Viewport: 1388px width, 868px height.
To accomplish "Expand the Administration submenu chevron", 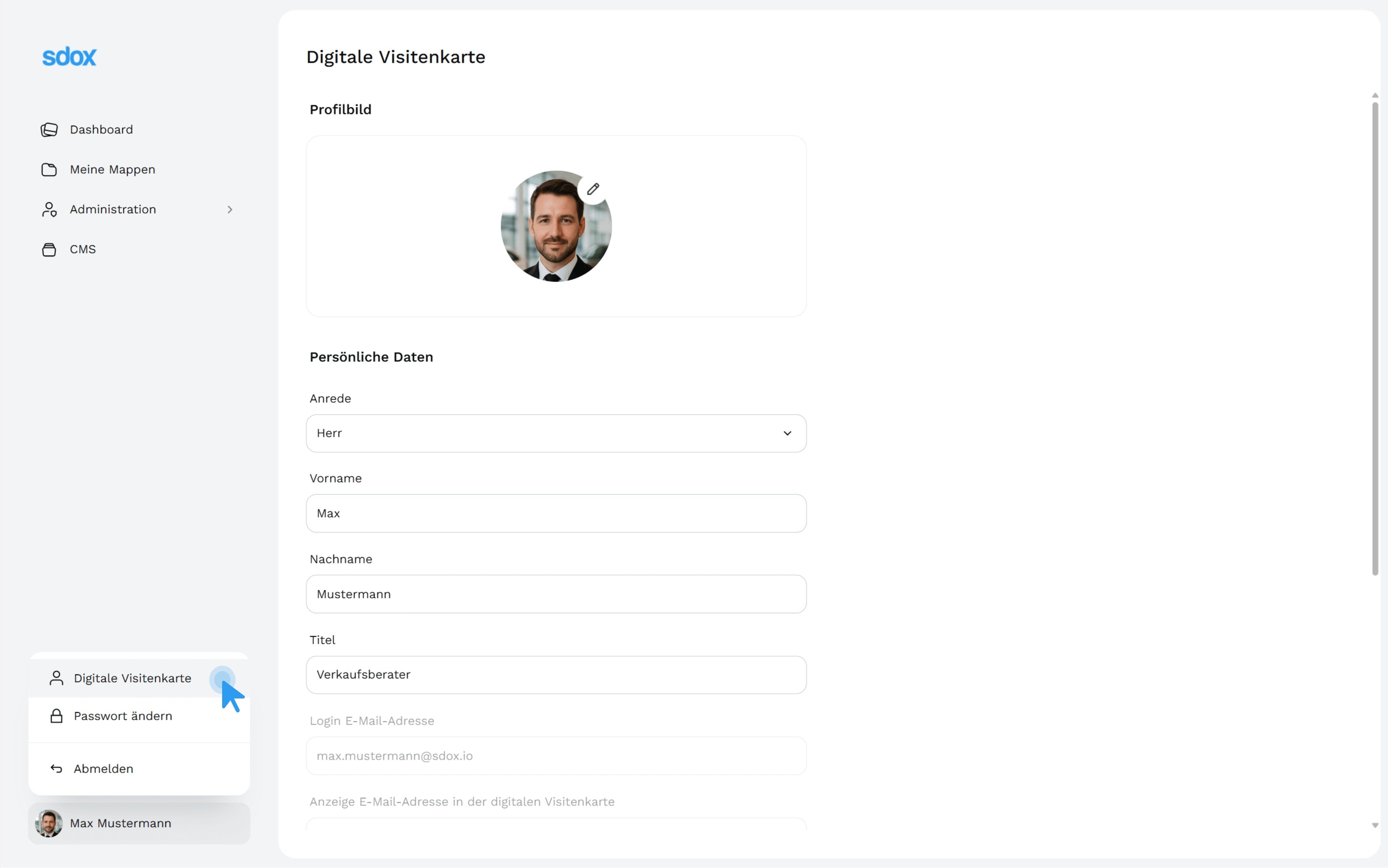I will [x=229, y=210].
